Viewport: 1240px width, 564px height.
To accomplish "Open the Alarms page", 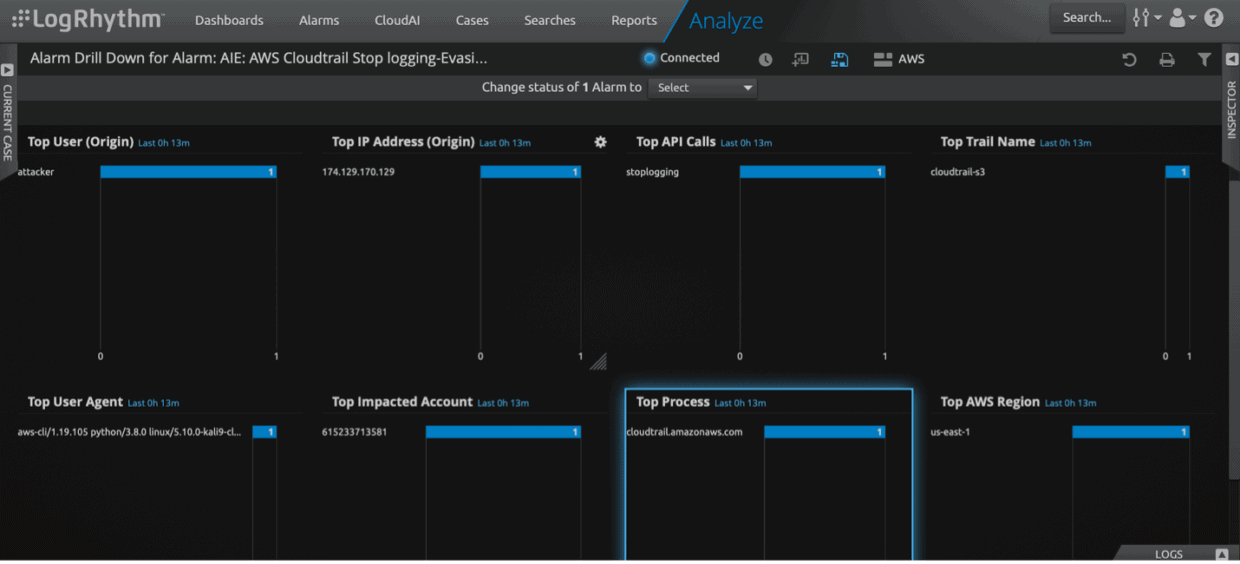I will click(319, 20).
